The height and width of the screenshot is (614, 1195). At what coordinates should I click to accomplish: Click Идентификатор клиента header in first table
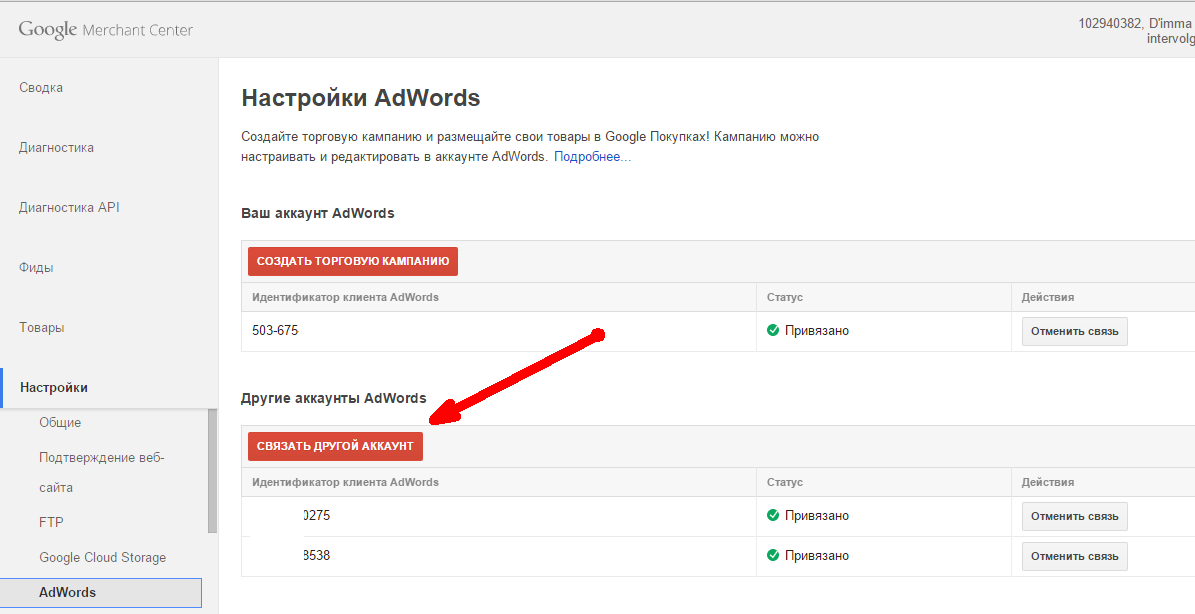point(345,297)
